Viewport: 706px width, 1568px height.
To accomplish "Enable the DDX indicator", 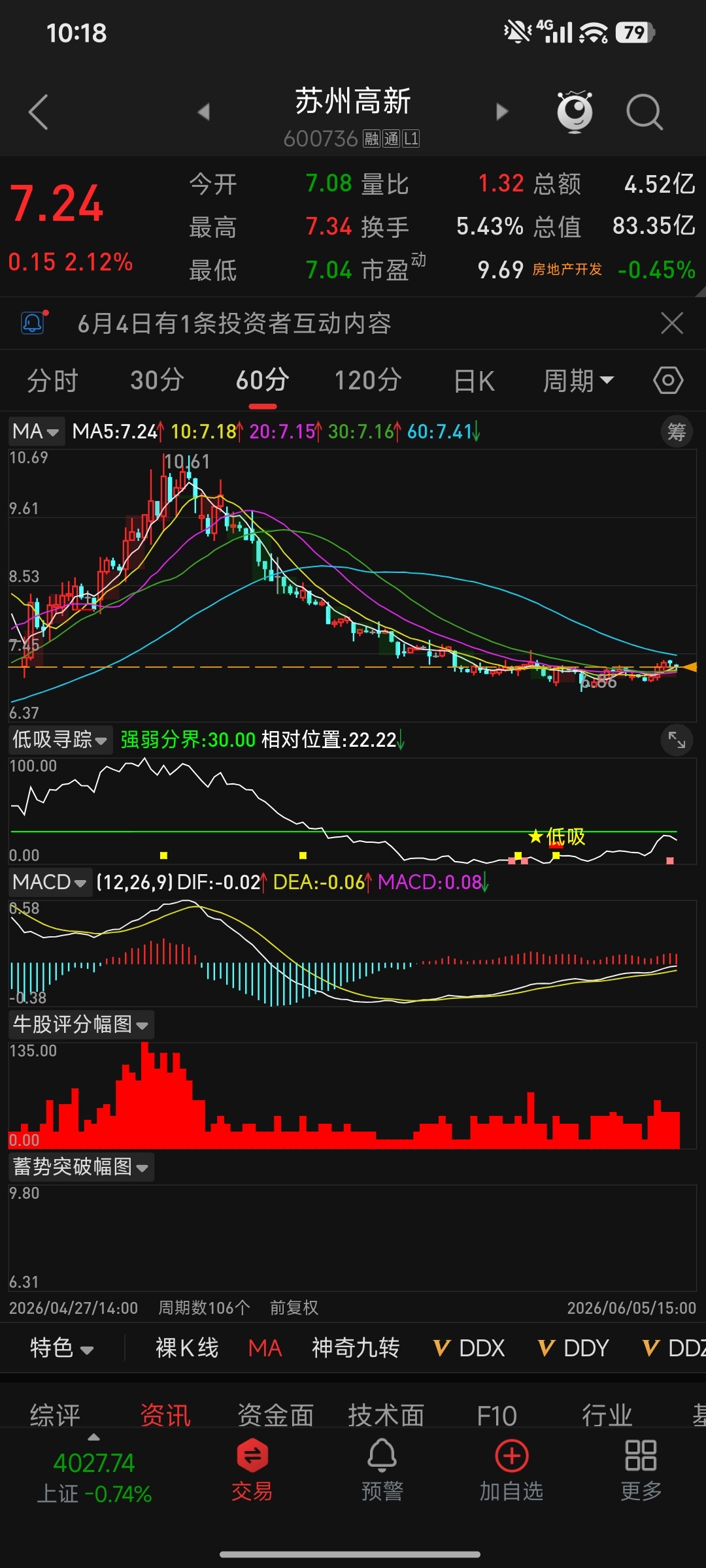I will 482,1348.
